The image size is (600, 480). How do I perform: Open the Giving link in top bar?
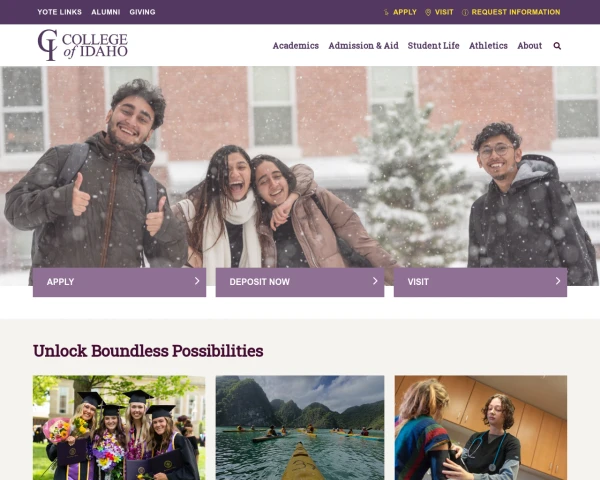(142, 12)
